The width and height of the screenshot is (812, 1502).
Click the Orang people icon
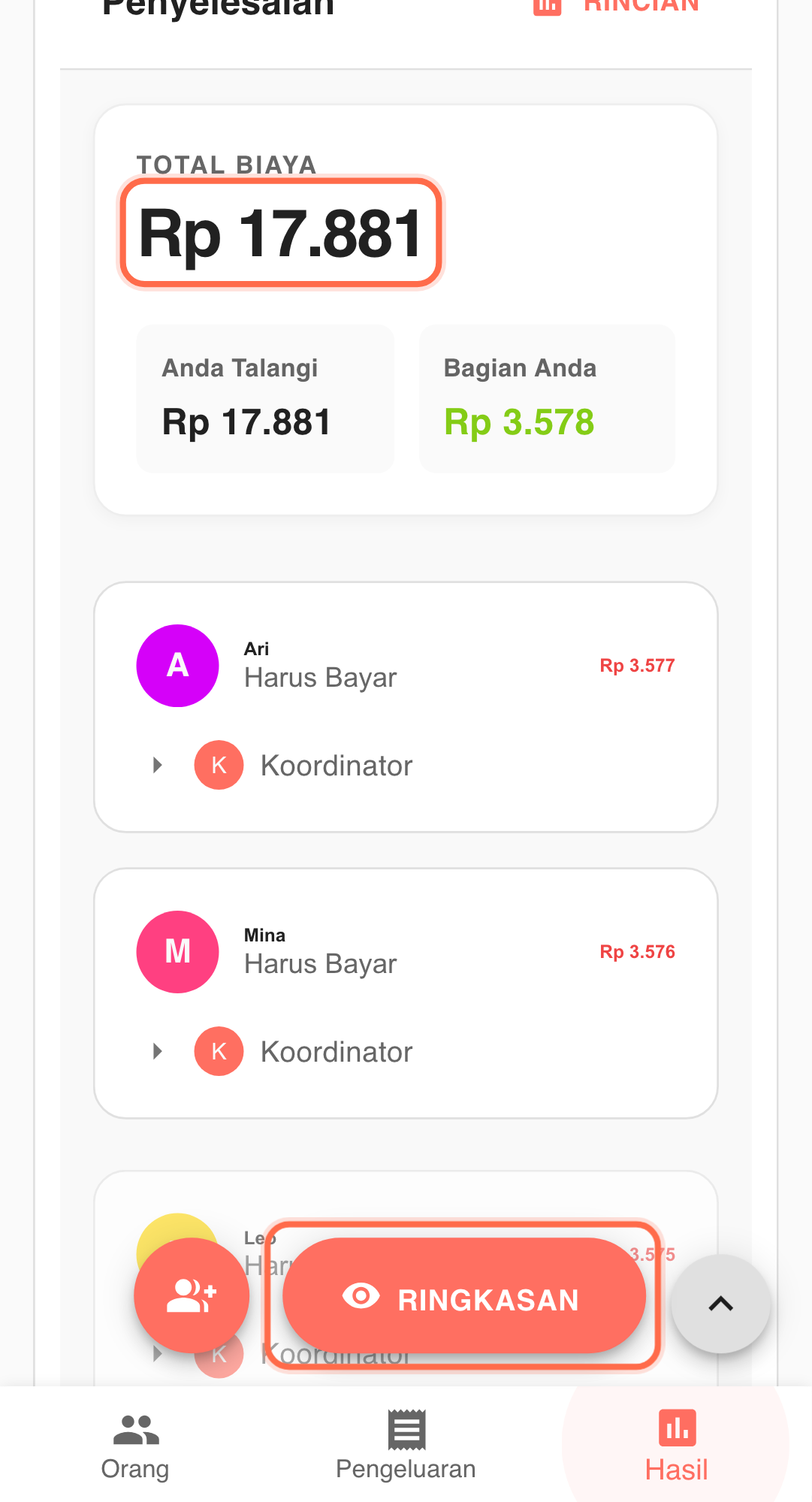[x=136, y=1430]
